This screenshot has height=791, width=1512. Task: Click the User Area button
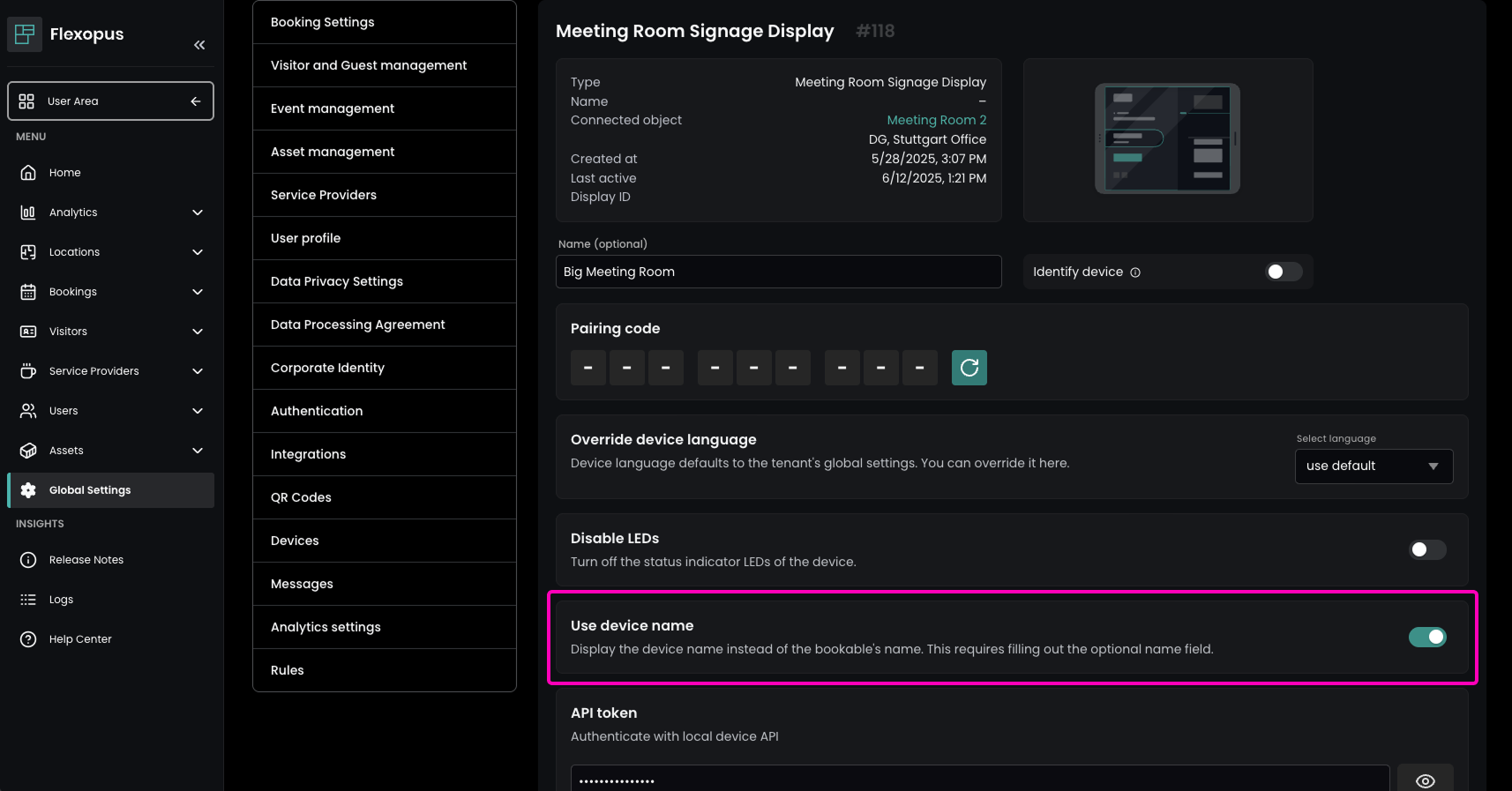110,101
